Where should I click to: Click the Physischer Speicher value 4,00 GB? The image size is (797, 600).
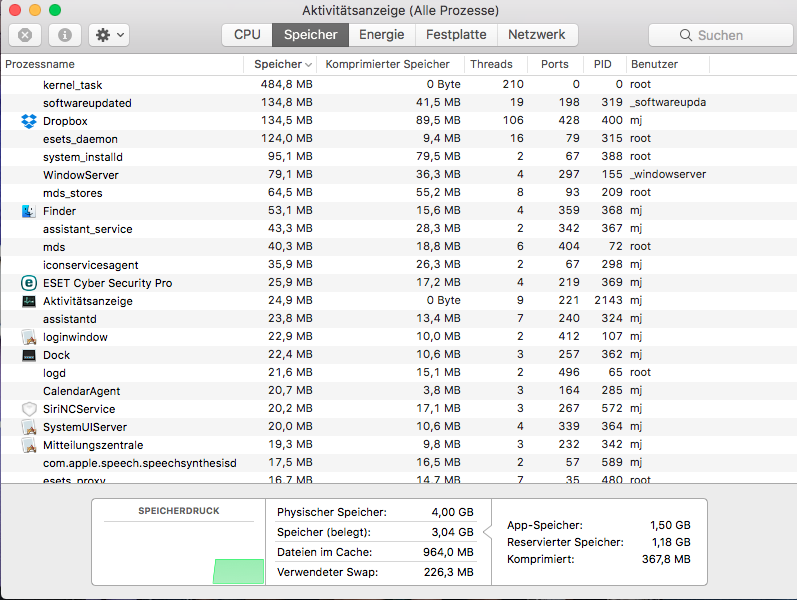coord(452,512)
